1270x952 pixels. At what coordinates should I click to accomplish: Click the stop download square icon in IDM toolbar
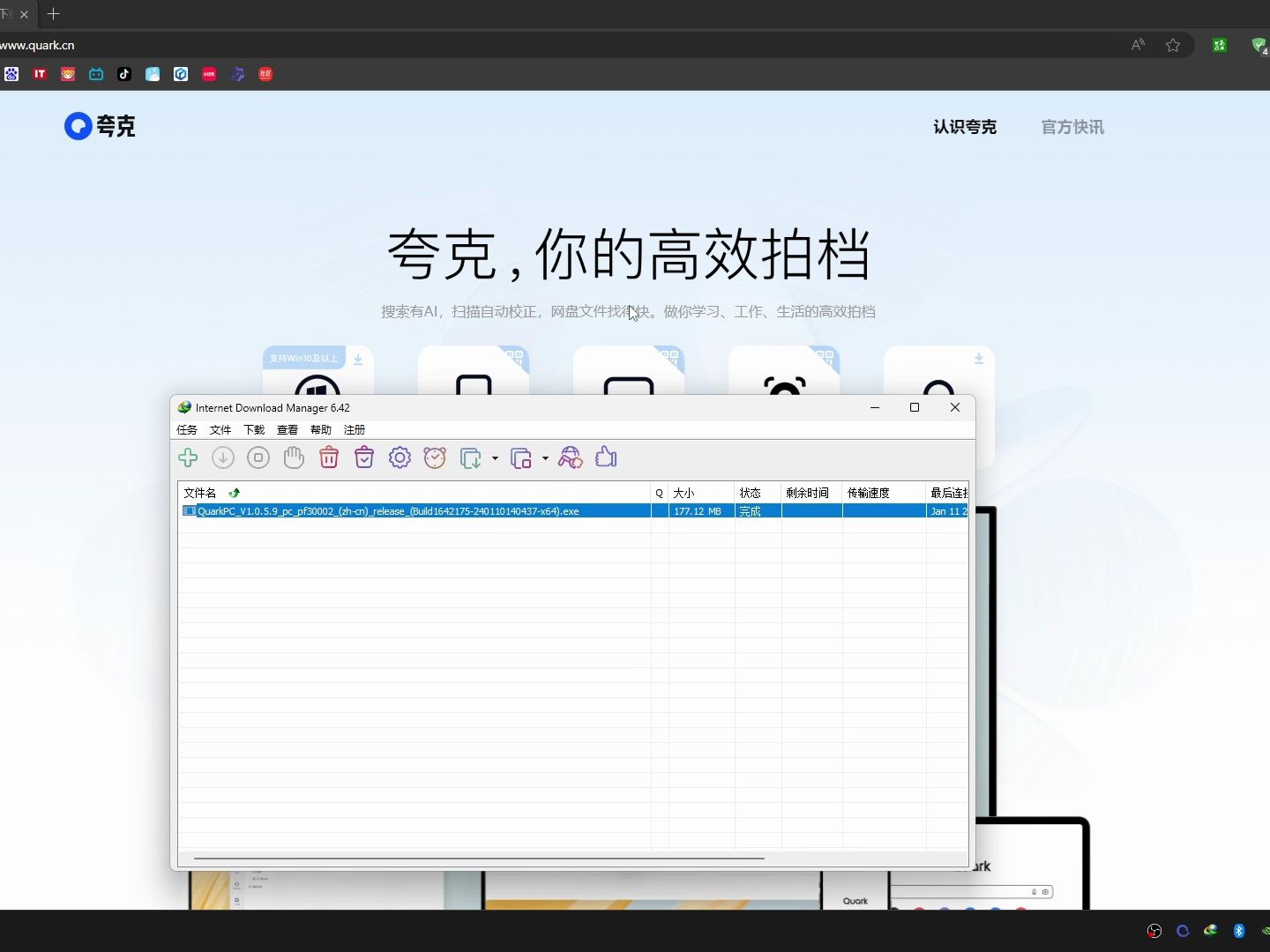pos(258,457)
